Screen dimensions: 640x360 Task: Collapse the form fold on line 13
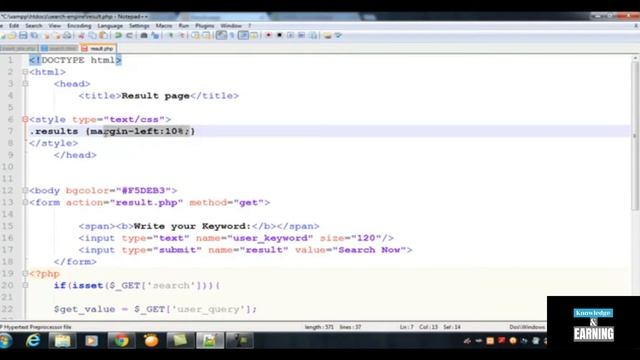(x=25, y=202)
